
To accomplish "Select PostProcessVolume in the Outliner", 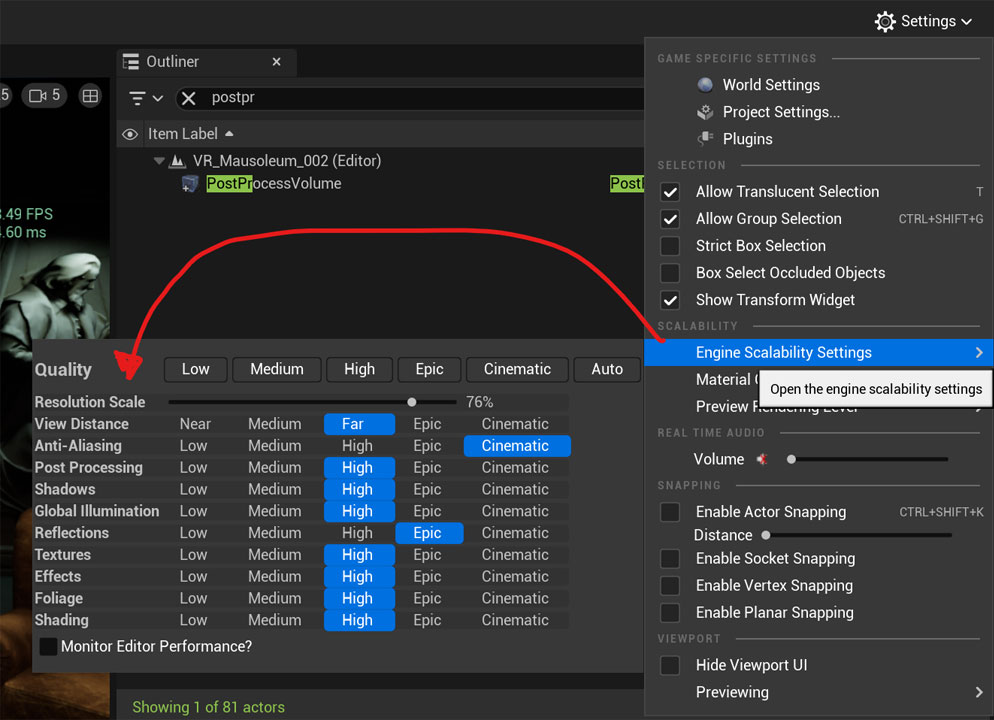I will (273, 184).
